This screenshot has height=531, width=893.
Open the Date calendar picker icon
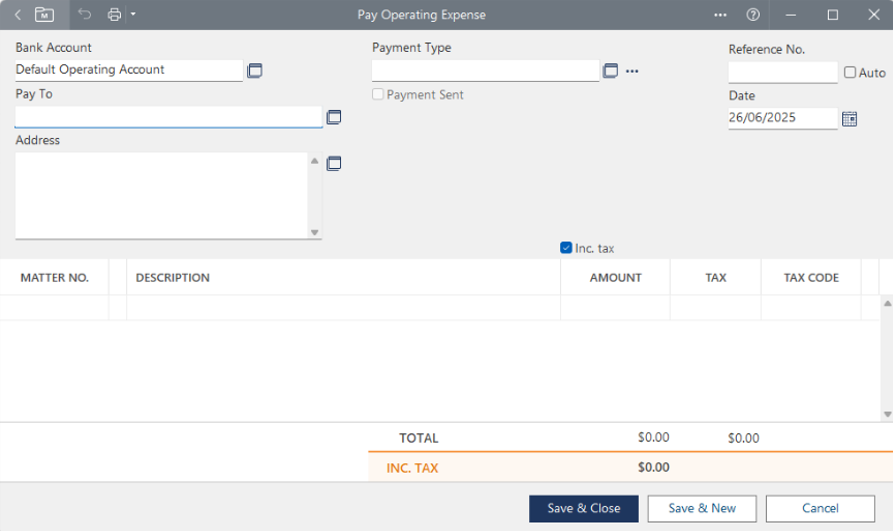849,118
